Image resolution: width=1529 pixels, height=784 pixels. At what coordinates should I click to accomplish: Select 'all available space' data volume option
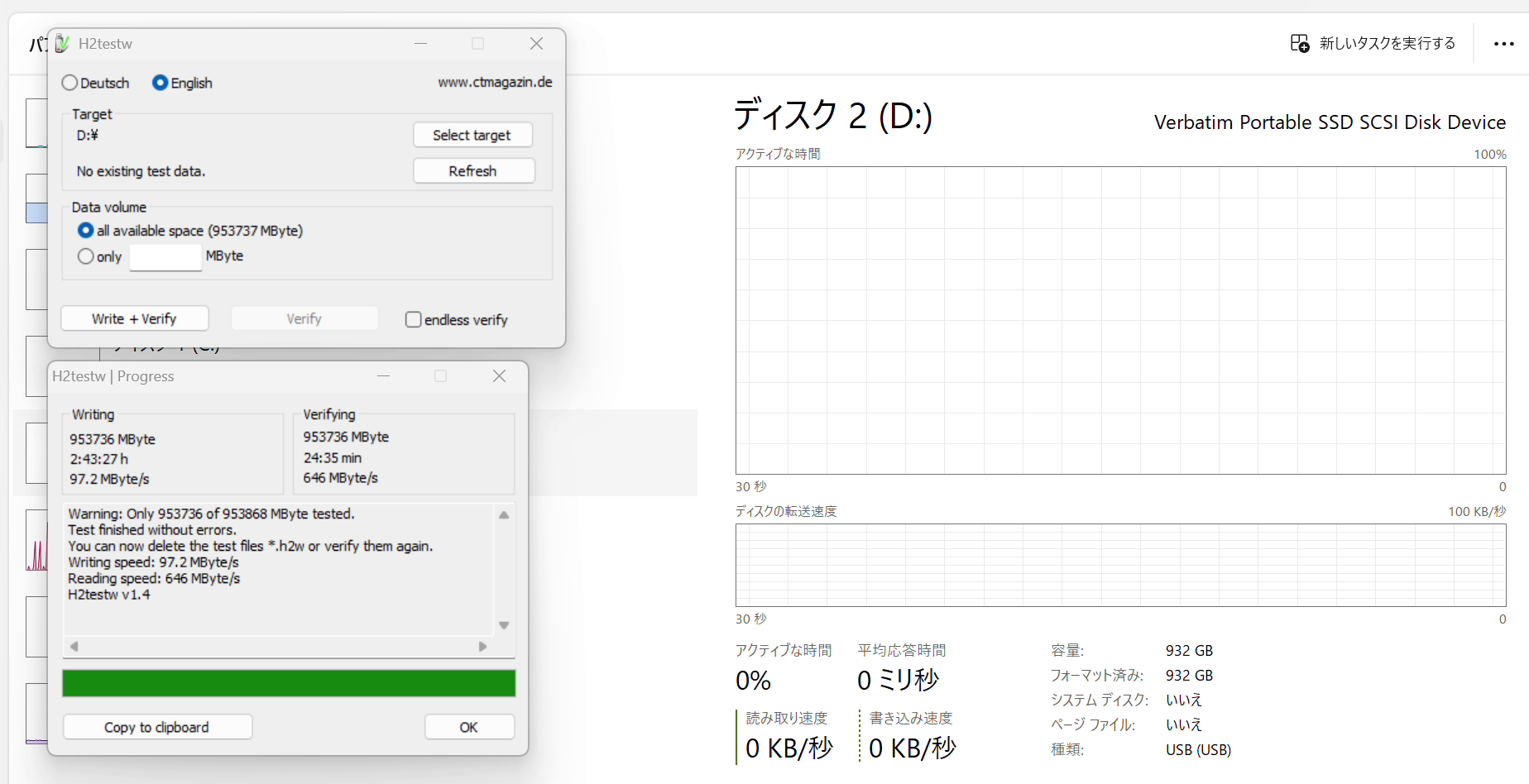(86, 231)
